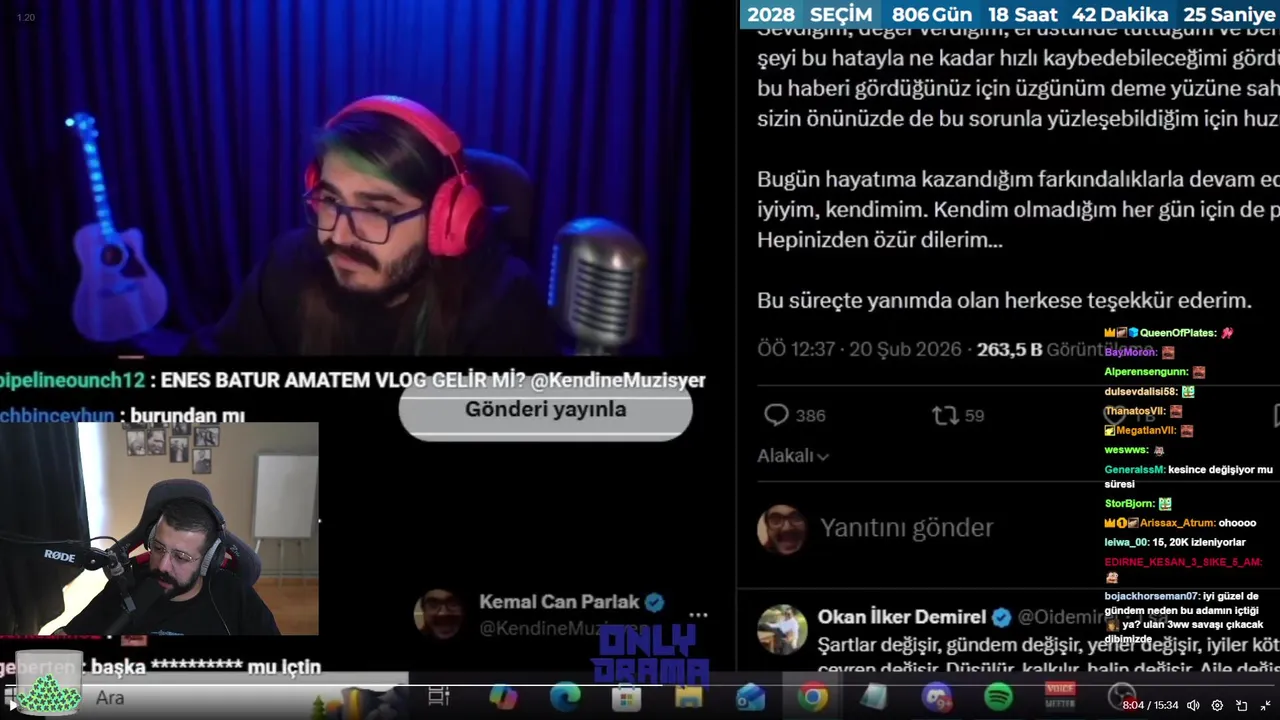
Task: Click Kemal Can Parlak's verified badge
Action: 655,602
